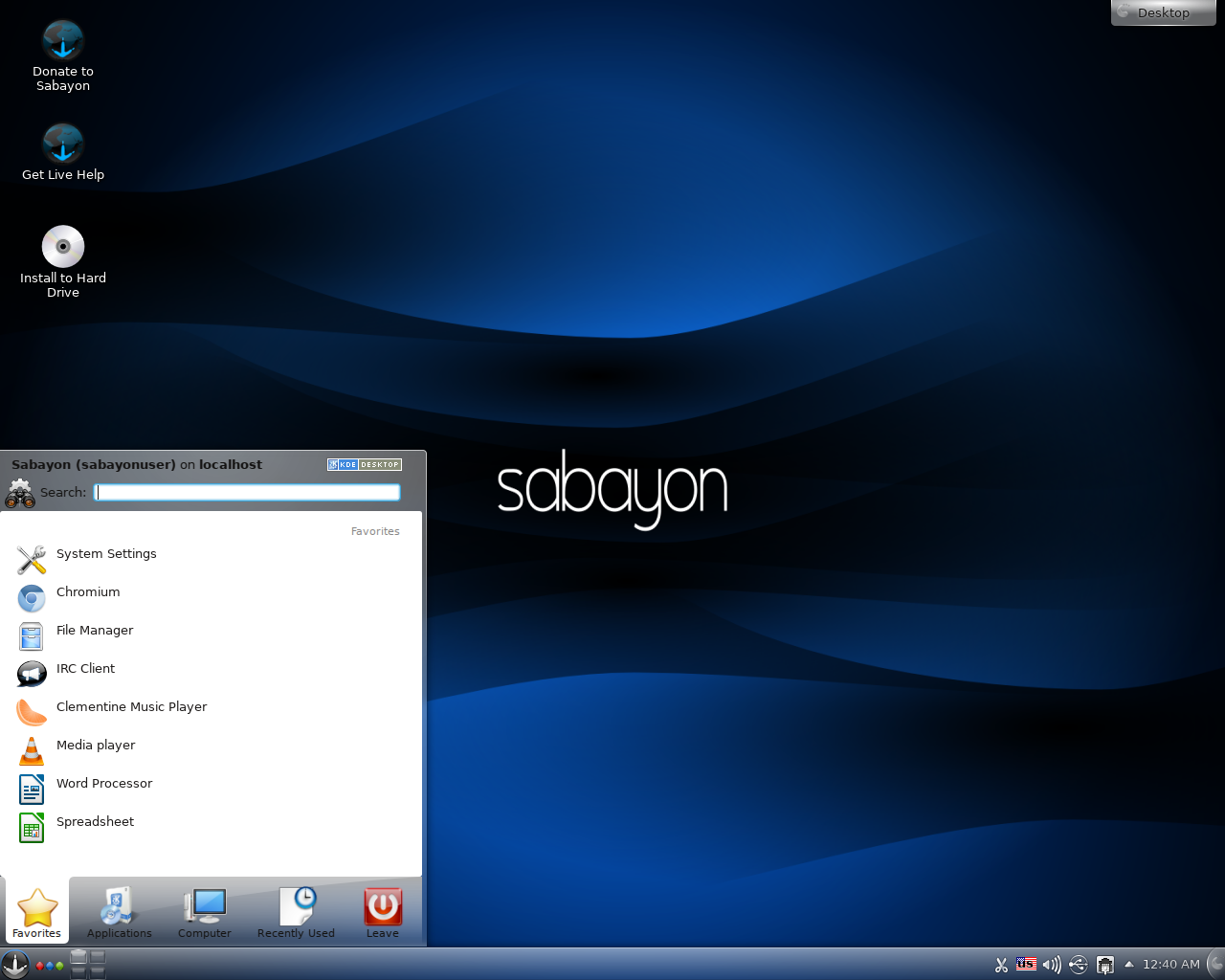Launch the VLC media player
The width and height of the screenshot is (1225, 980).
coord(96,745)
